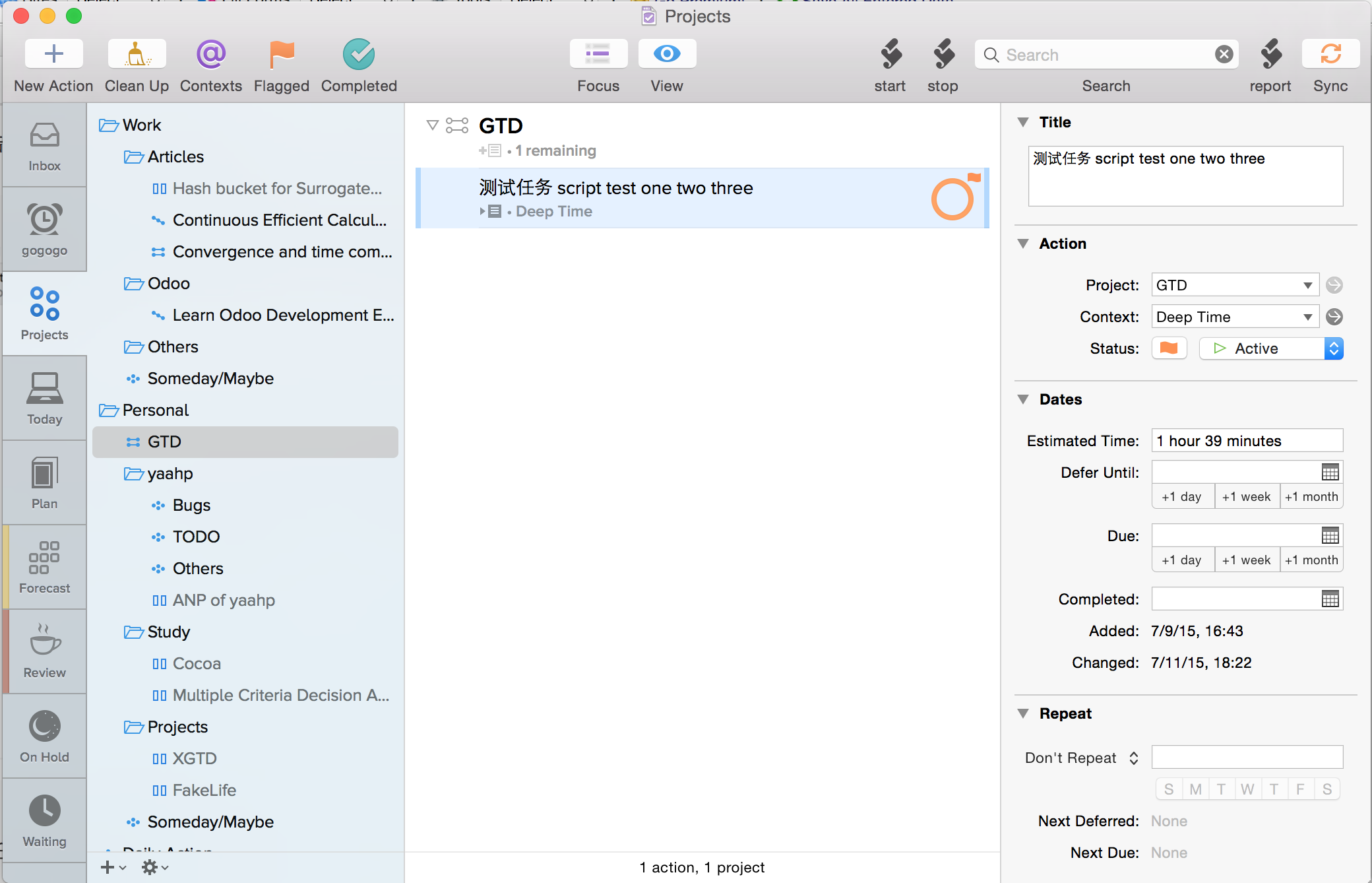1372x883 pixels.
Task: Add +1 day to Defer Until
Action: coord(1182,496)
